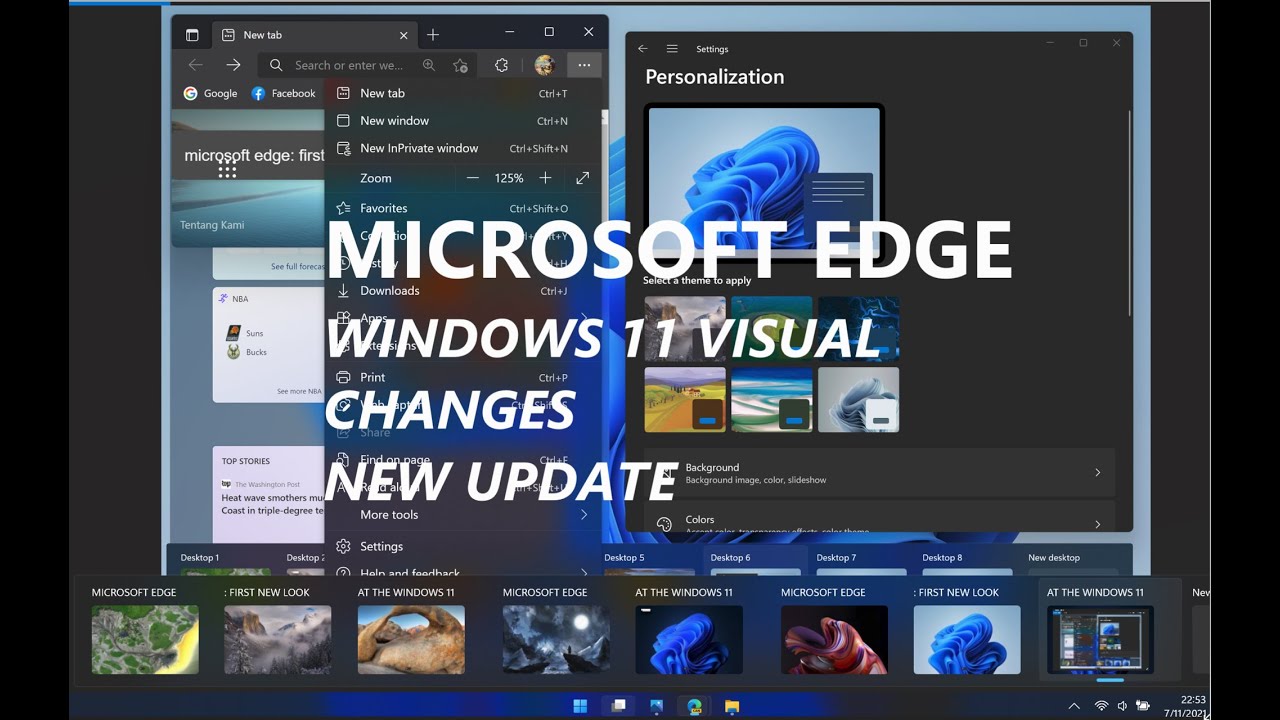Show hidden tray icons chevron
The width and height of the screenshot is (1280, 720).
[x=1074, y=706]
